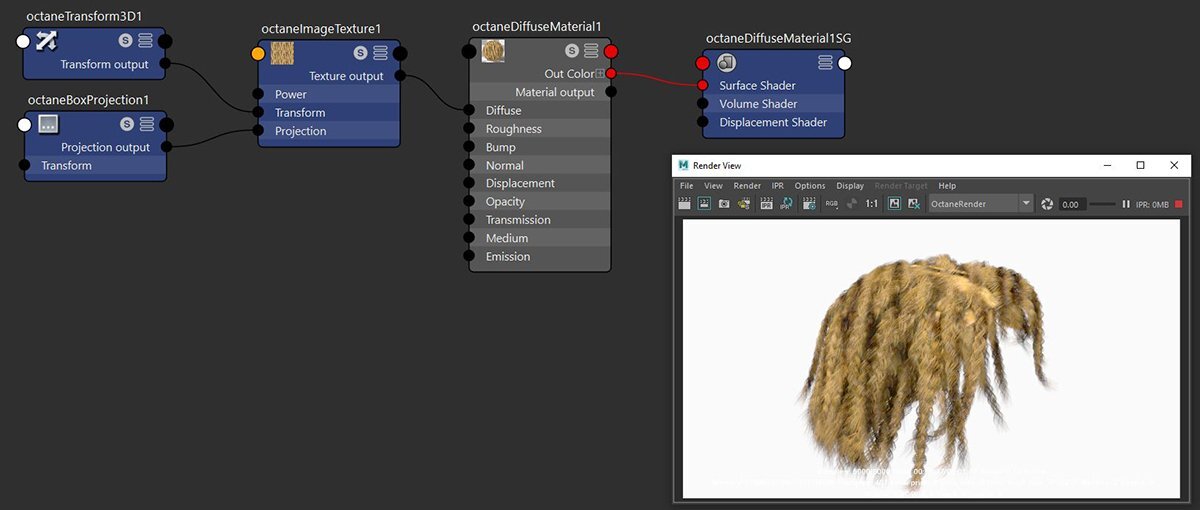Click the Diffuse input port
The width and height of the screenshot is (1200, 510).
coord(469,111)
